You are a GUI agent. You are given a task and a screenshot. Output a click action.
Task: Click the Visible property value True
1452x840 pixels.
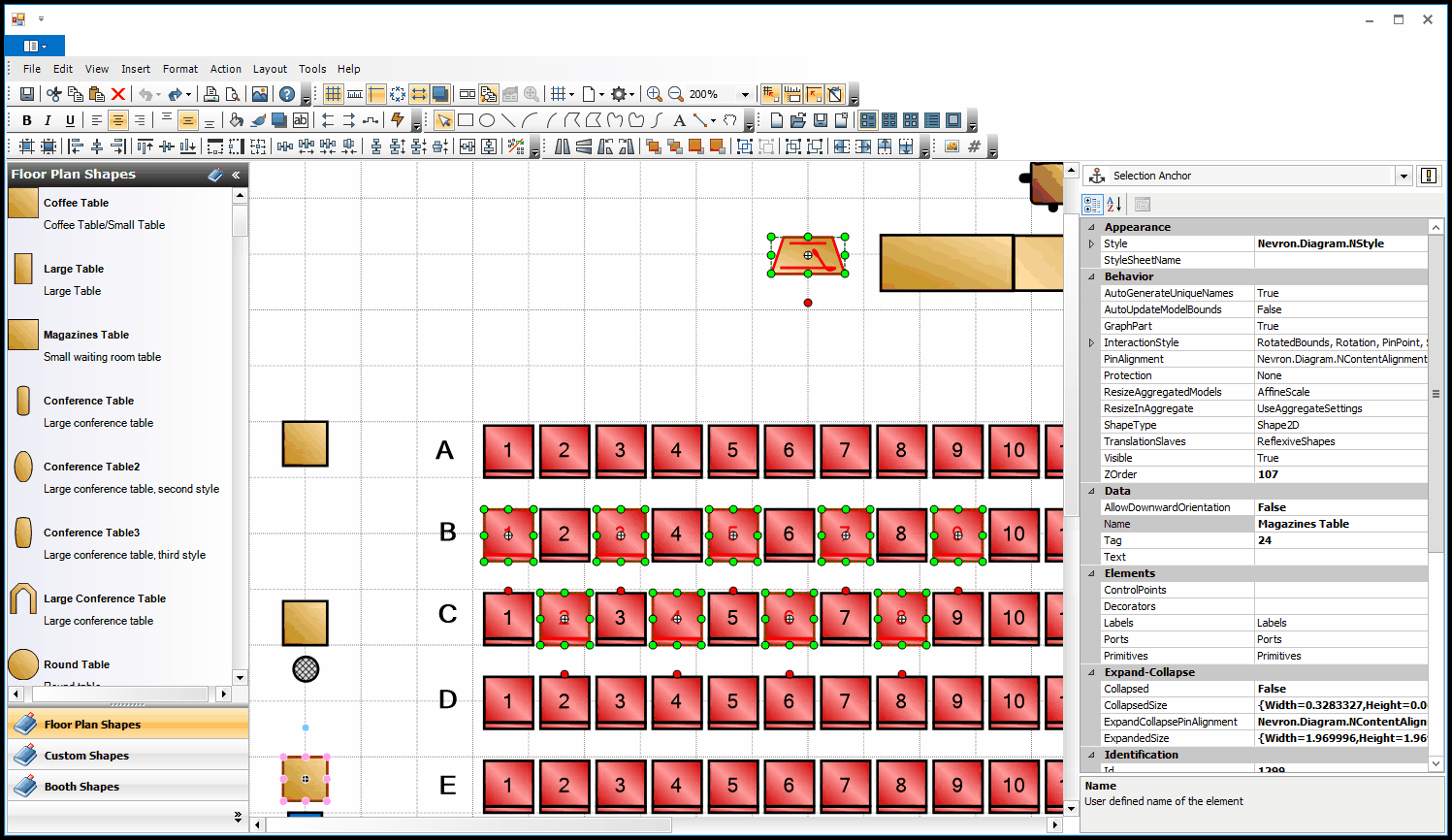click(1341, 458)
